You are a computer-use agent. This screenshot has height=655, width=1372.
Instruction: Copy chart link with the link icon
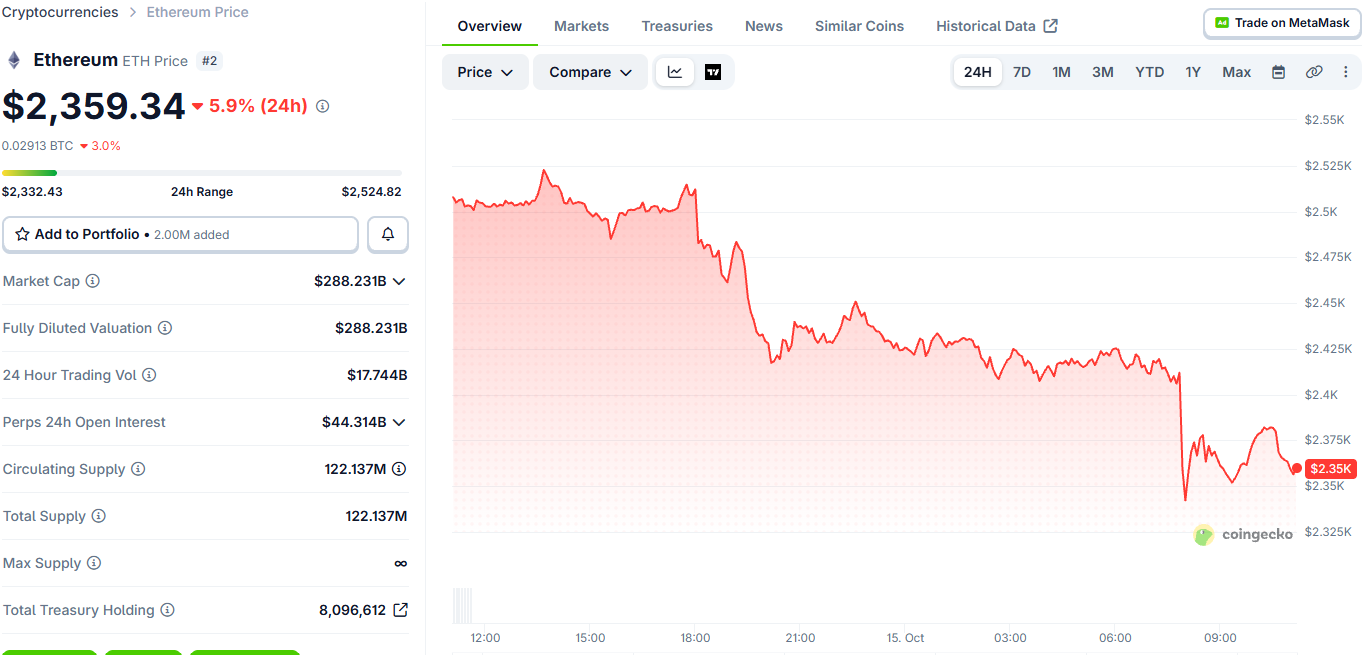point(1314,72)
